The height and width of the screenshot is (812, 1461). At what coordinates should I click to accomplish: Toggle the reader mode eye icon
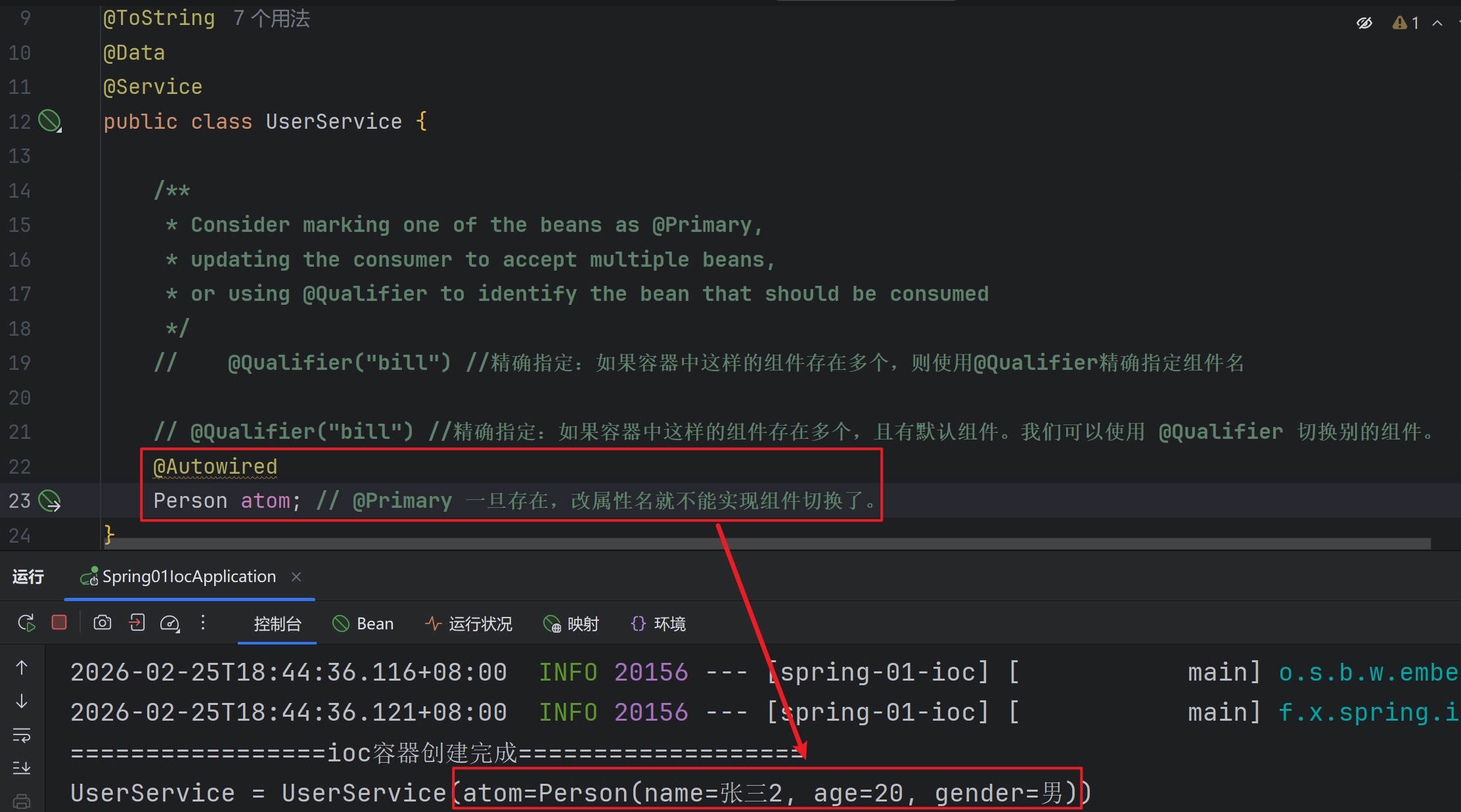tap(1364, 23)
